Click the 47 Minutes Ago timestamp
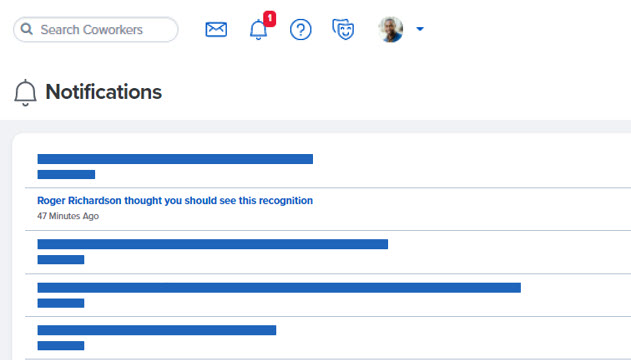This screenshot has width=631, height=360. click(x=68, y=216)
